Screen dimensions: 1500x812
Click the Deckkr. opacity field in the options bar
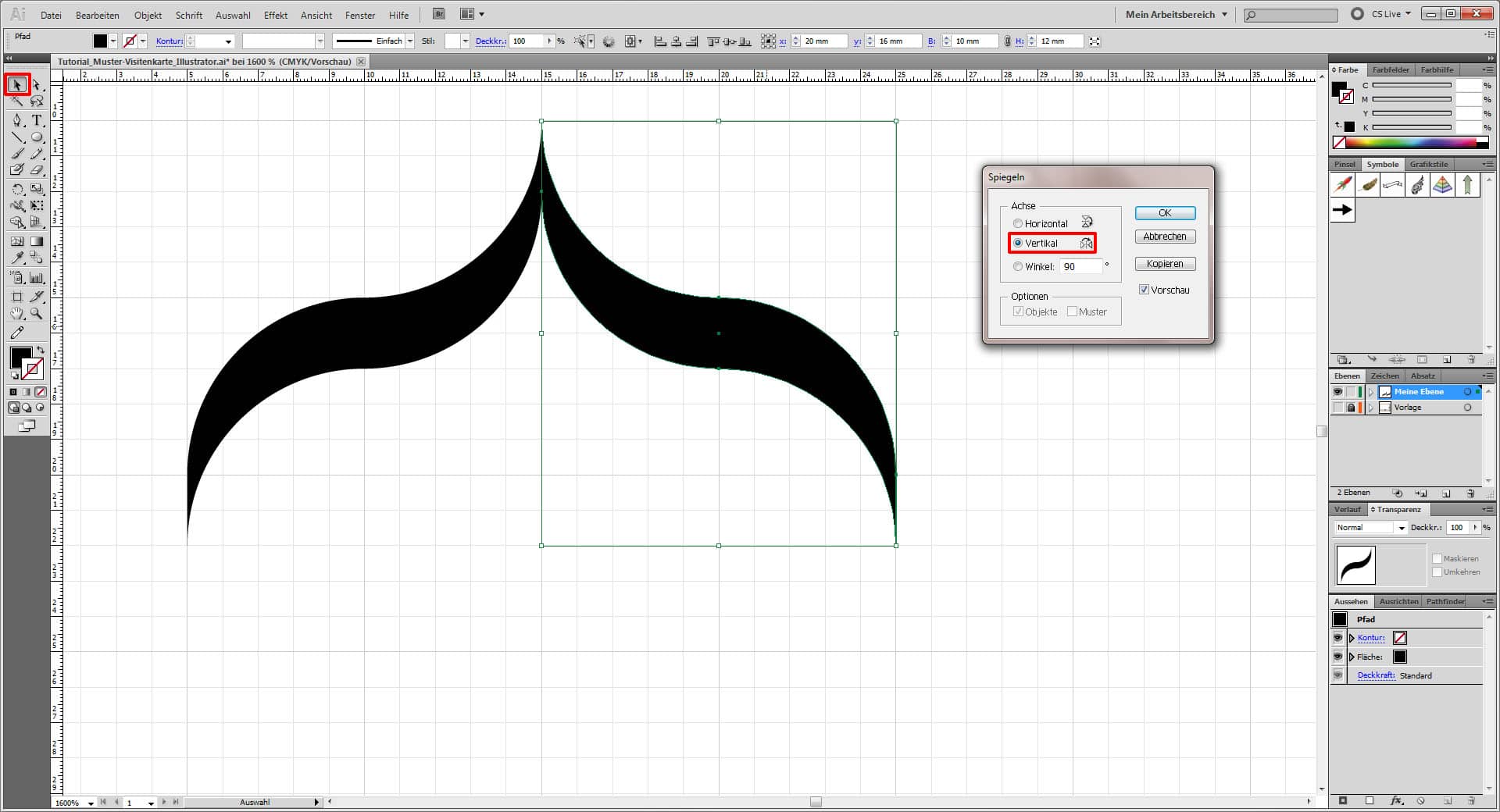point(527,41)
